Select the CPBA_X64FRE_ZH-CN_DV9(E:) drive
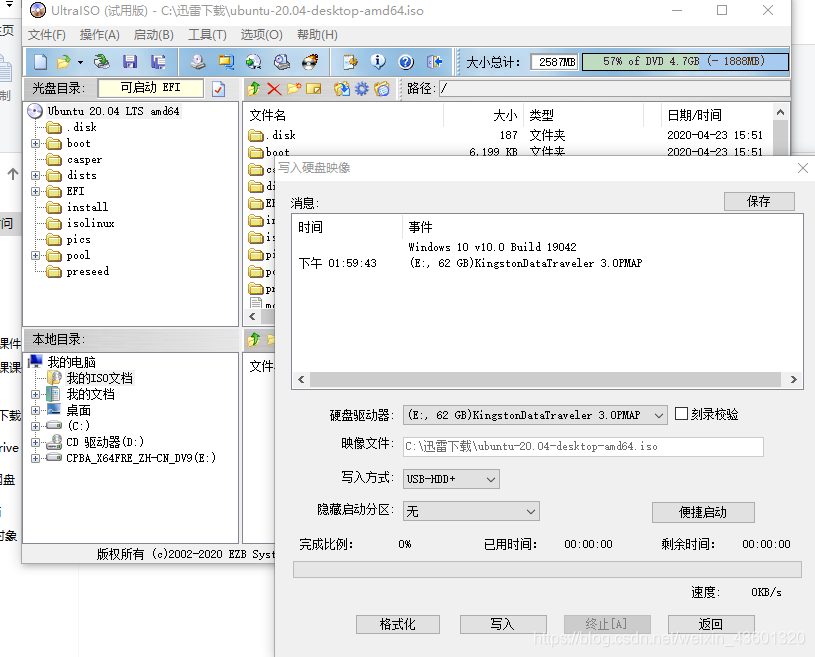This screenshot has height=657, width=815. pyautogui.click(x=140, y=458)
